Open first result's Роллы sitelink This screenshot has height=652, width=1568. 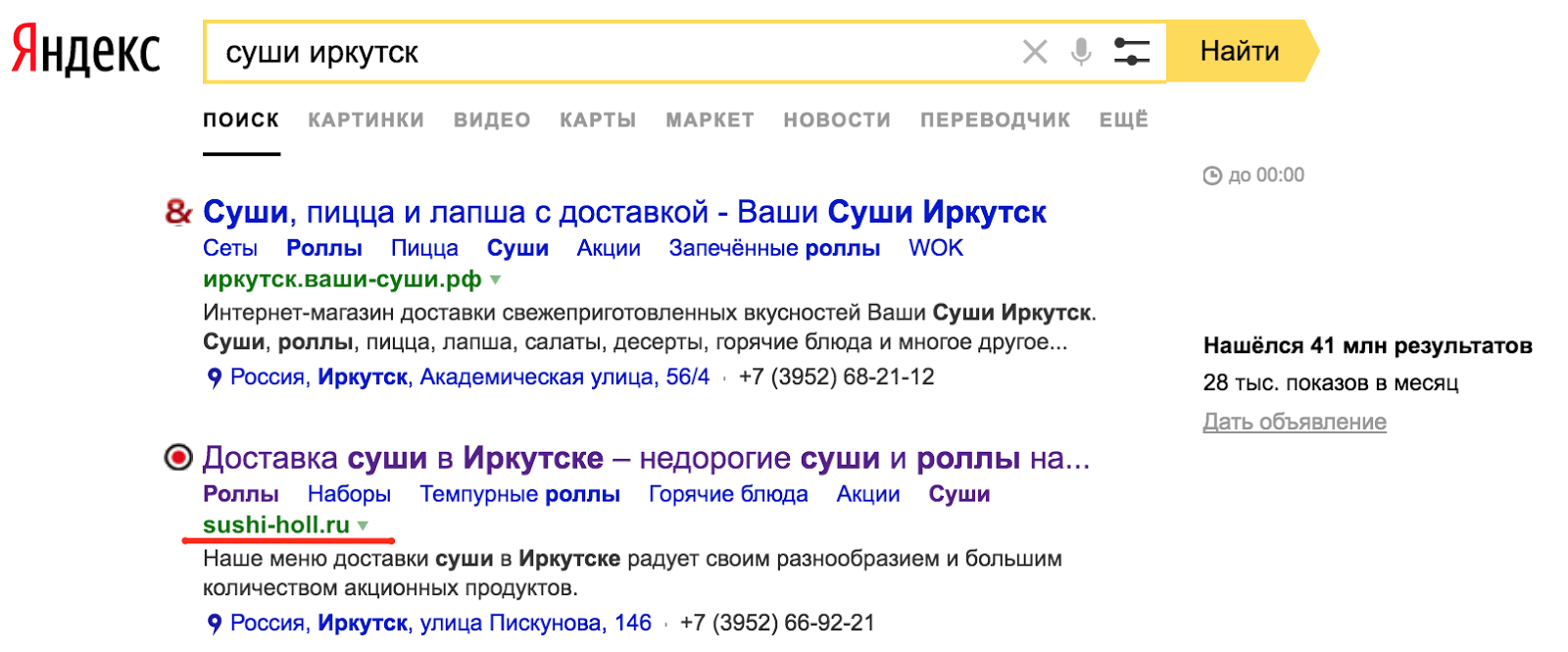324,248
